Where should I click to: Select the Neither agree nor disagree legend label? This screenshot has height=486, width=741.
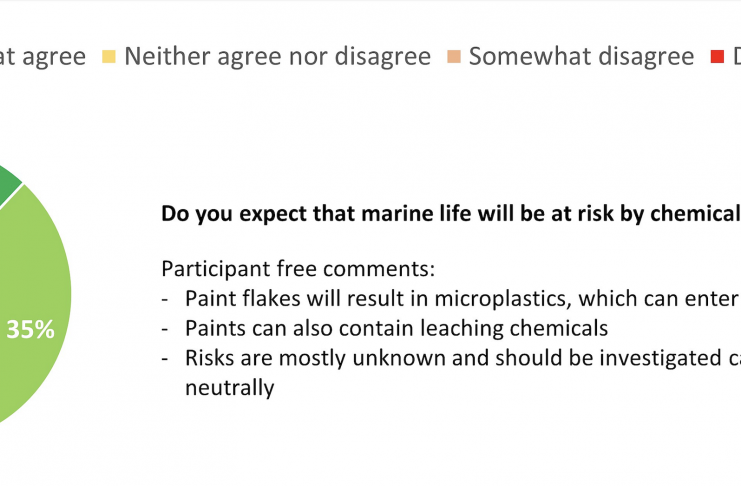[x=277, y=56]
